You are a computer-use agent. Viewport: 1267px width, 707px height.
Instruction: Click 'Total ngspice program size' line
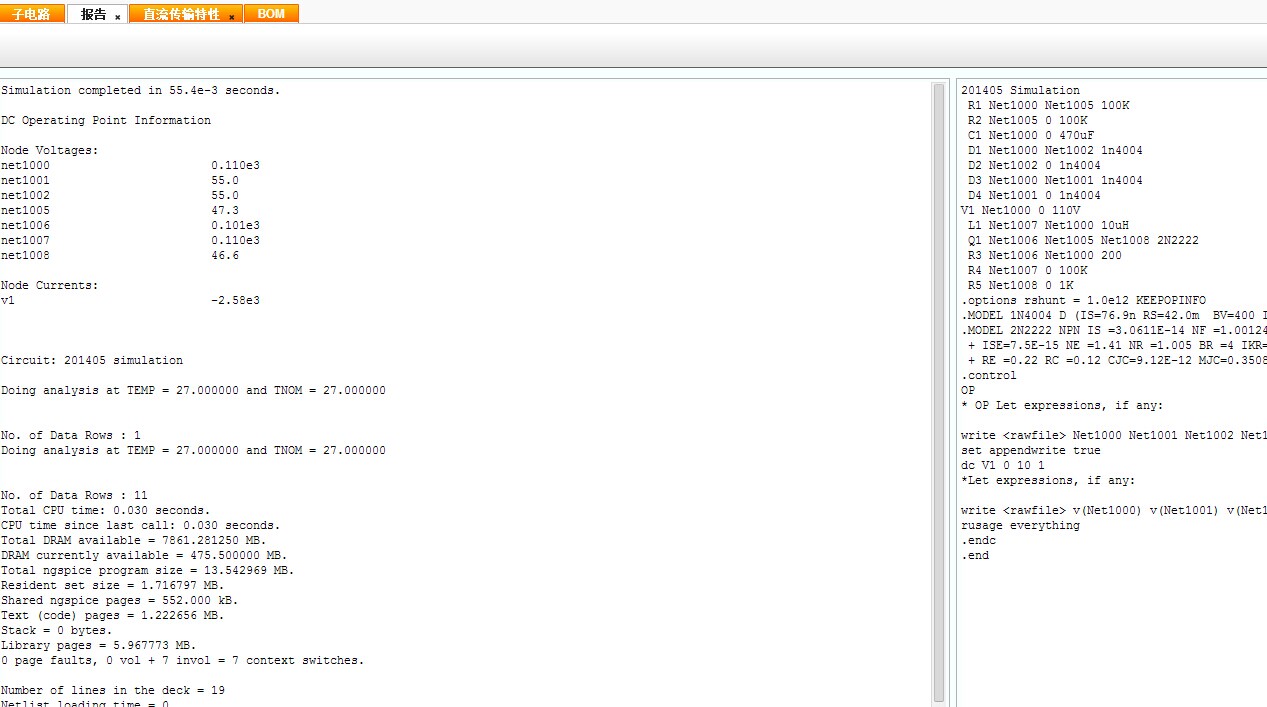point(148,570)
